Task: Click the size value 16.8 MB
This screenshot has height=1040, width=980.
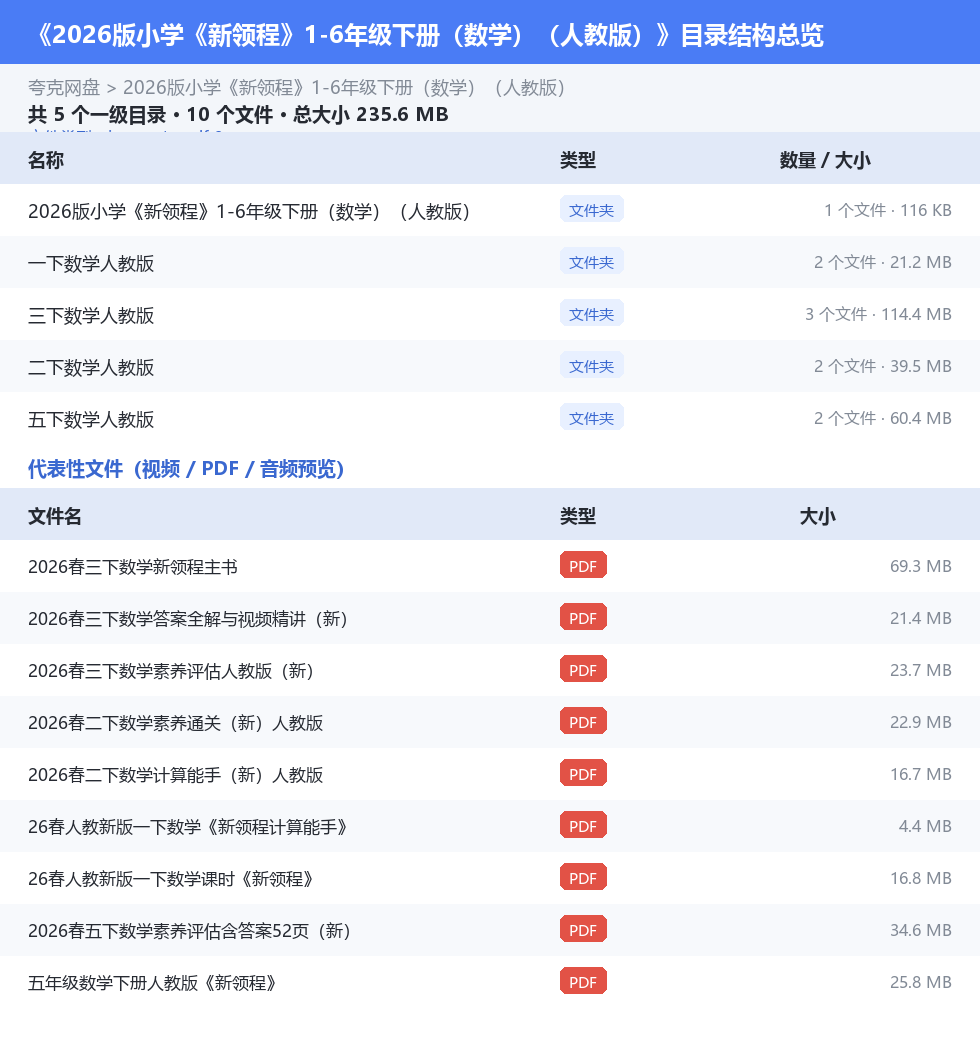Action: pos(920,878)
